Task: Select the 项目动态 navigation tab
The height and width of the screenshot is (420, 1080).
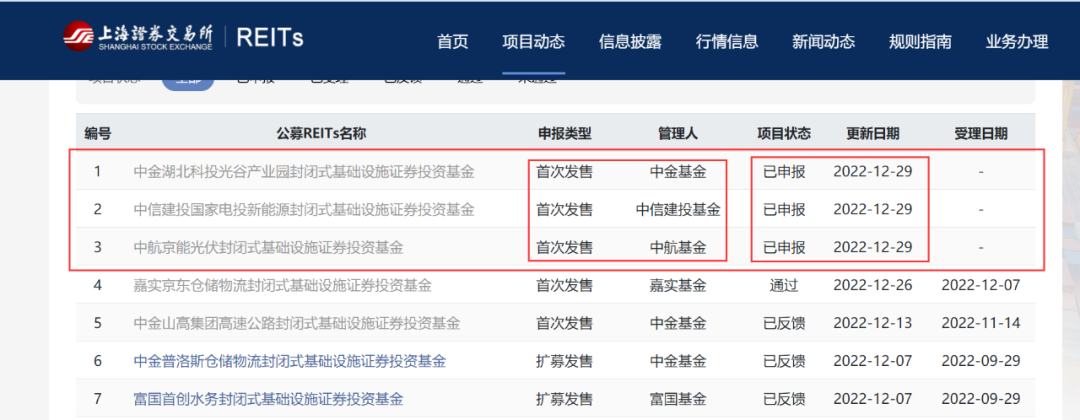Action: (533, 41)
